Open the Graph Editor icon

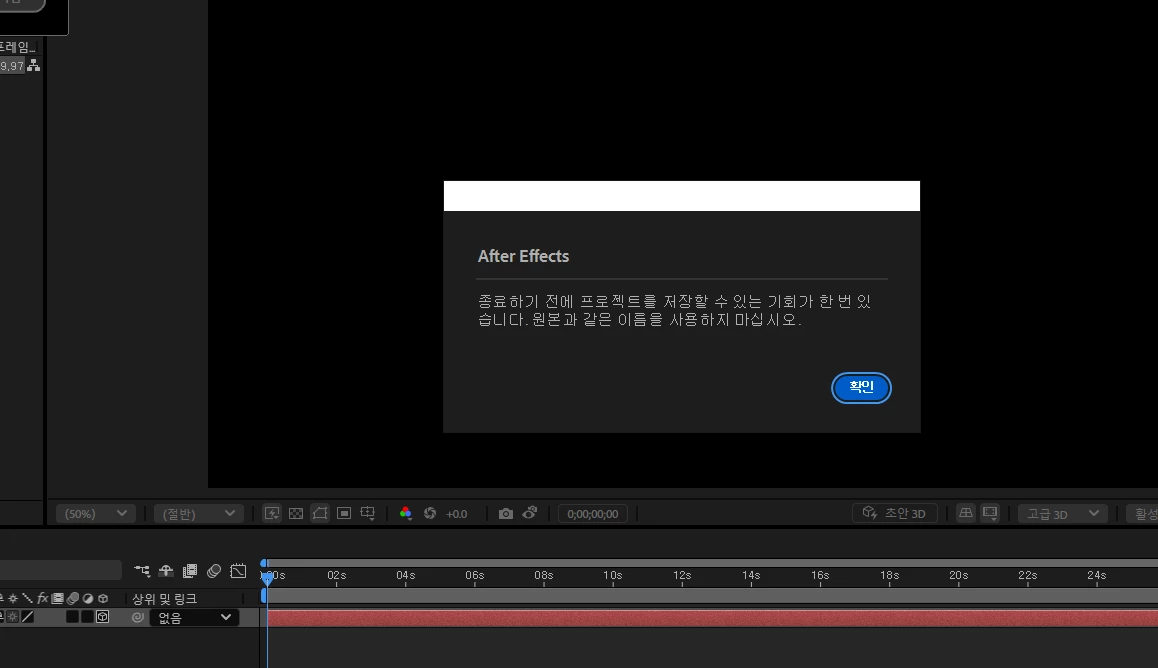coord(238,571)
